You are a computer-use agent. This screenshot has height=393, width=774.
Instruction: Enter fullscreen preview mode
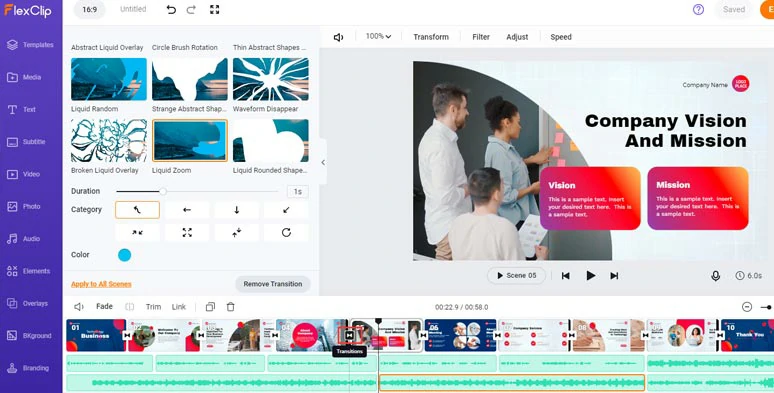pyautogui.click(x=214, y=9)
